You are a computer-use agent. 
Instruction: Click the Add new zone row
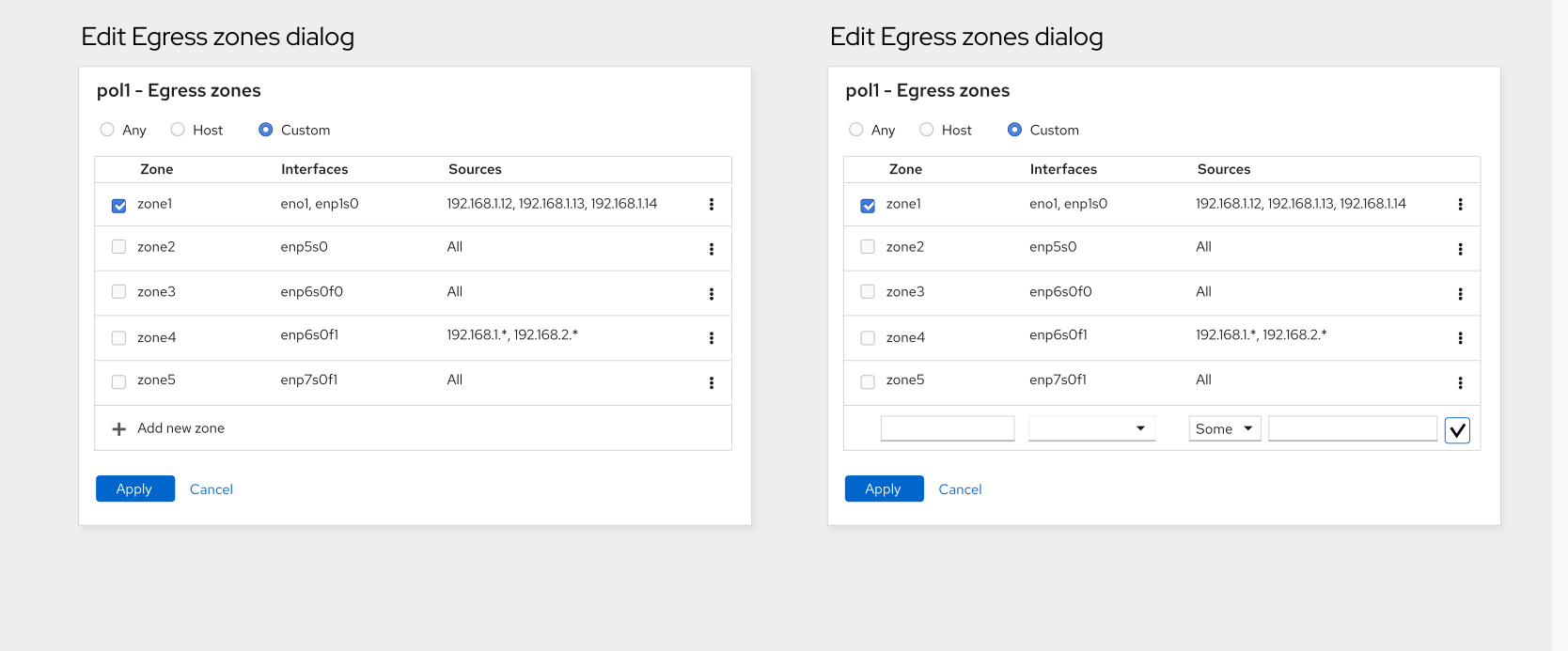[x=180, y=428]
